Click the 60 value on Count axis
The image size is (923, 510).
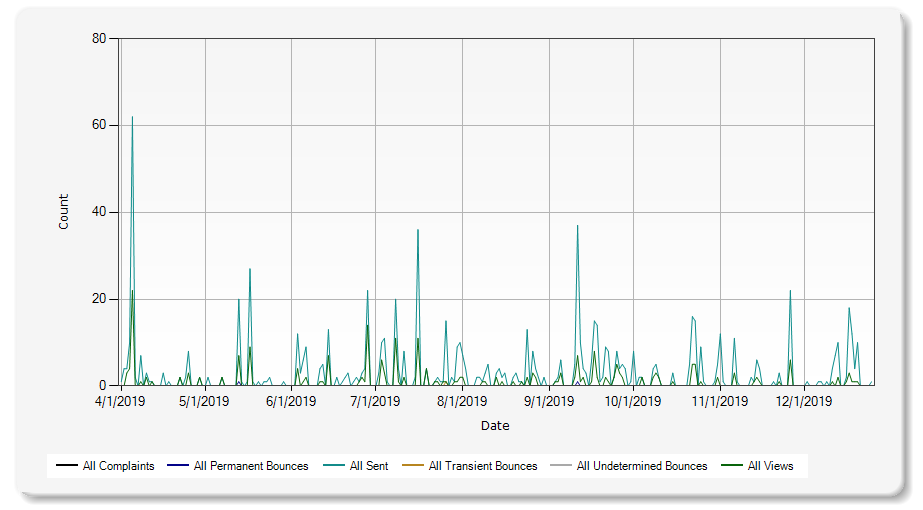point(99,125)
